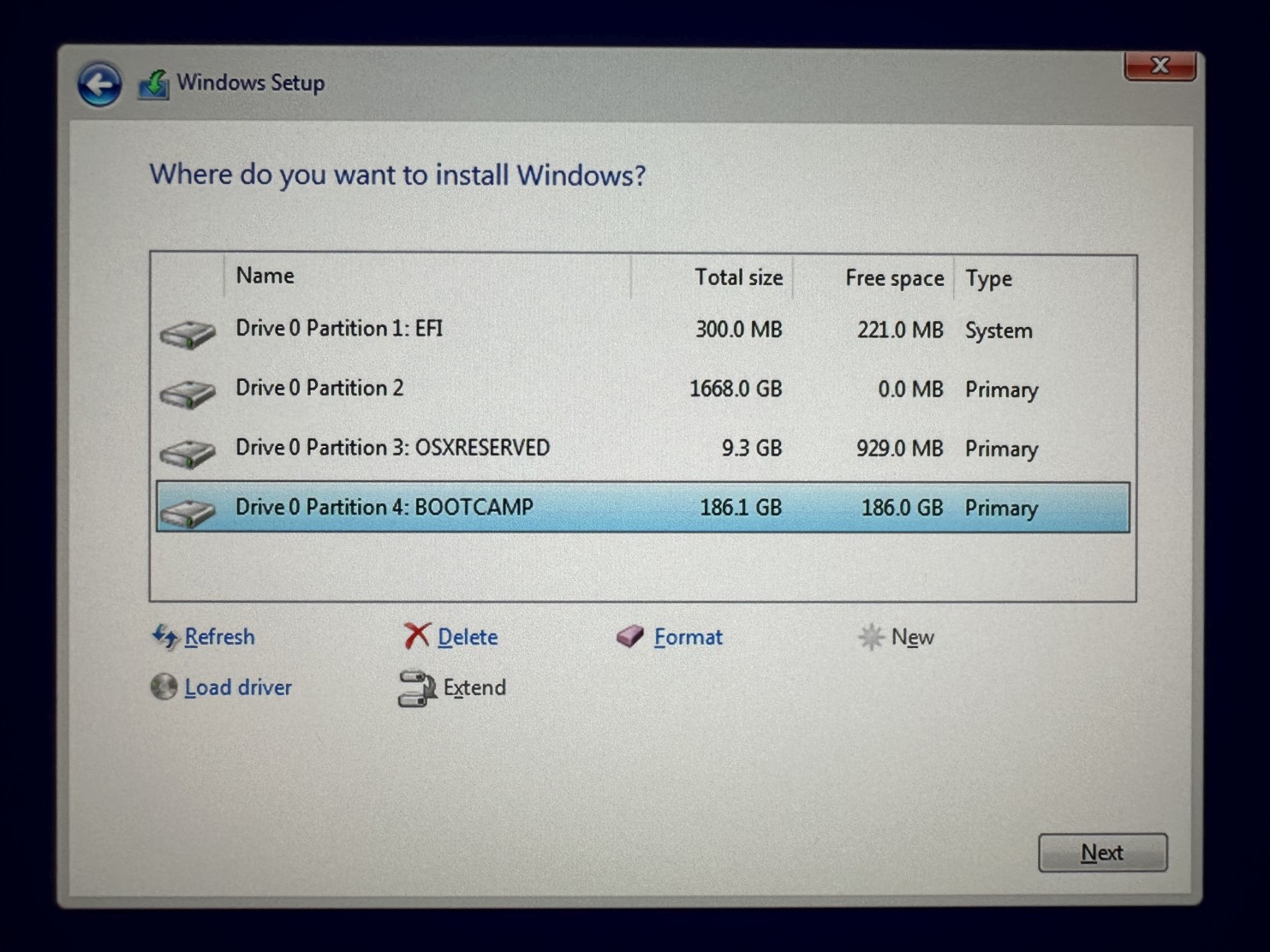Screen dimensions: 1270x952
Task: Select Drive 0 Partition 3: OSXRESERVED
Action: (x=643, y=449)
